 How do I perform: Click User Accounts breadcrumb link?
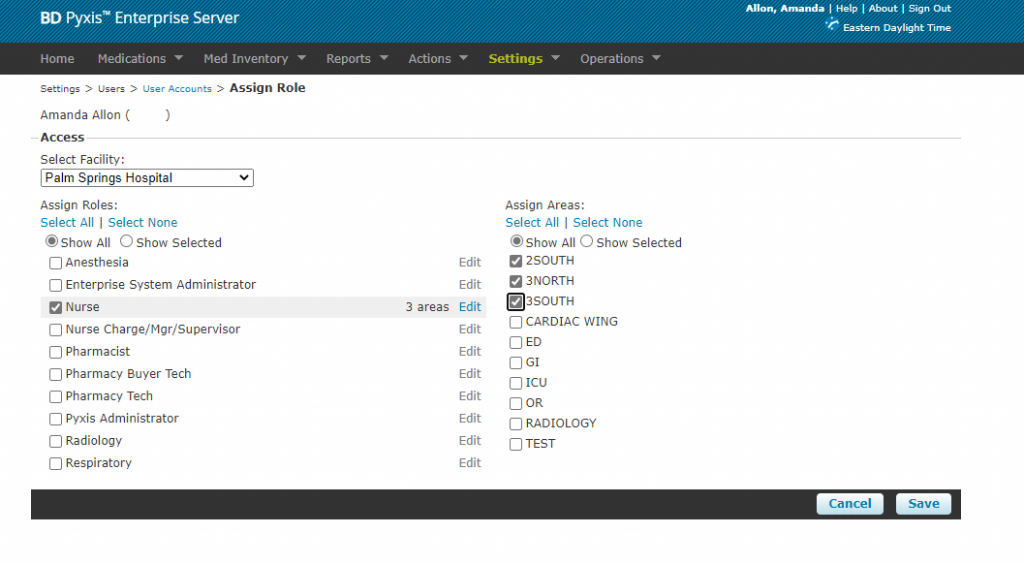coord(177,89)
